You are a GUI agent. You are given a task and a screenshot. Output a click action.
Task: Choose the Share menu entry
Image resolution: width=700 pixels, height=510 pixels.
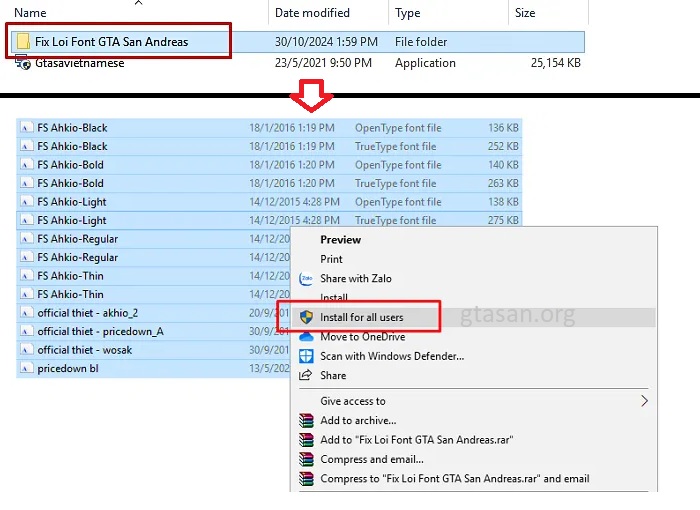pos(333,376)
